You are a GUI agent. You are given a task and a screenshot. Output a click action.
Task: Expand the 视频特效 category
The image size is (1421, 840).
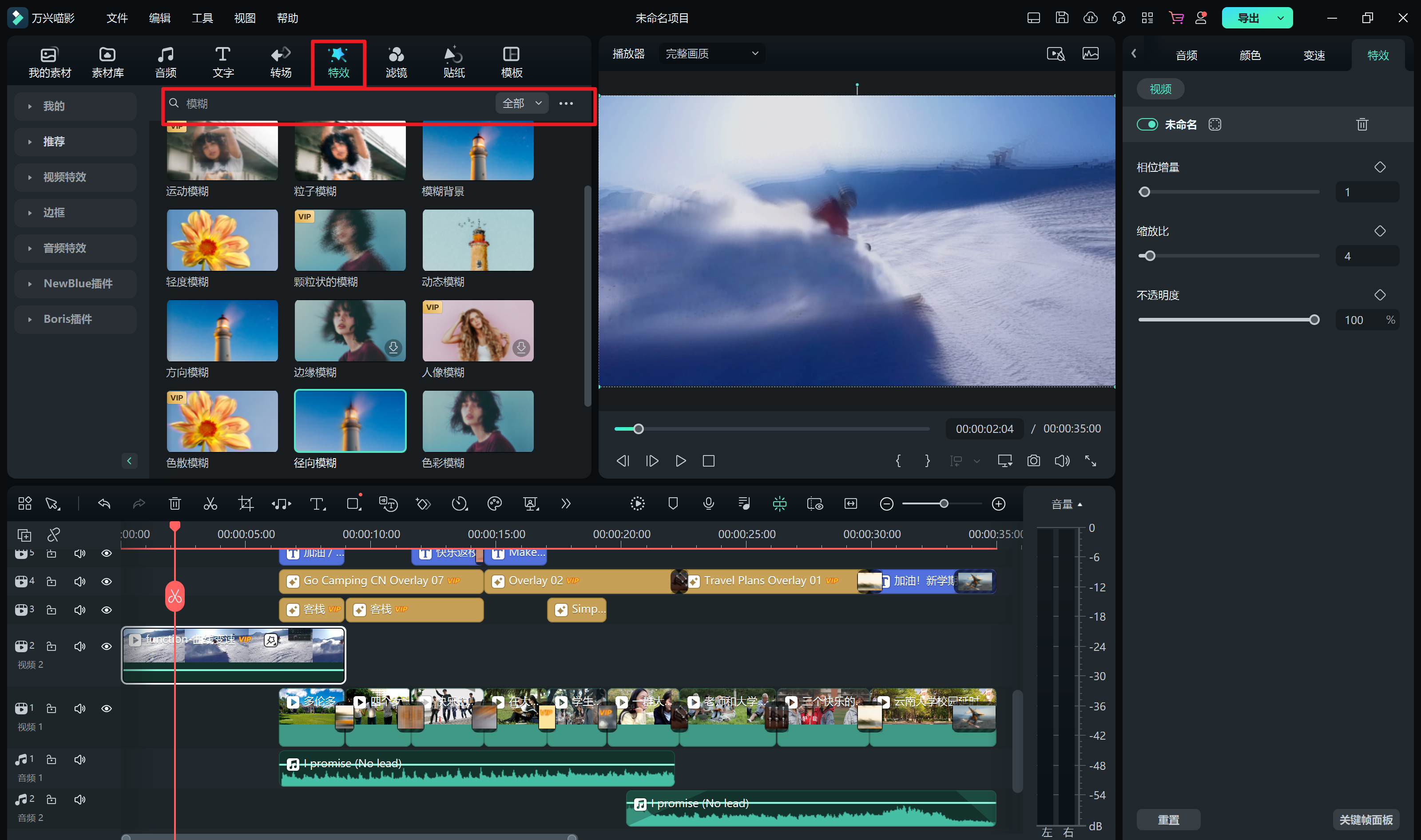75,177
